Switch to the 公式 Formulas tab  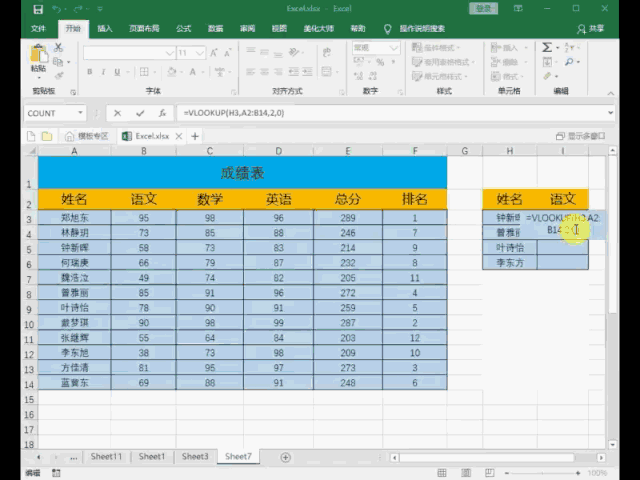[184, 29]
